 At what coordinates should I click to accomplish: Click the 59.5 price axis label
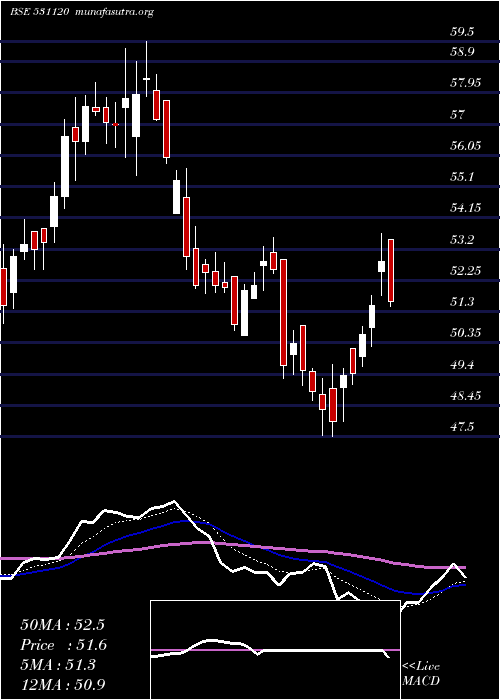462,32
